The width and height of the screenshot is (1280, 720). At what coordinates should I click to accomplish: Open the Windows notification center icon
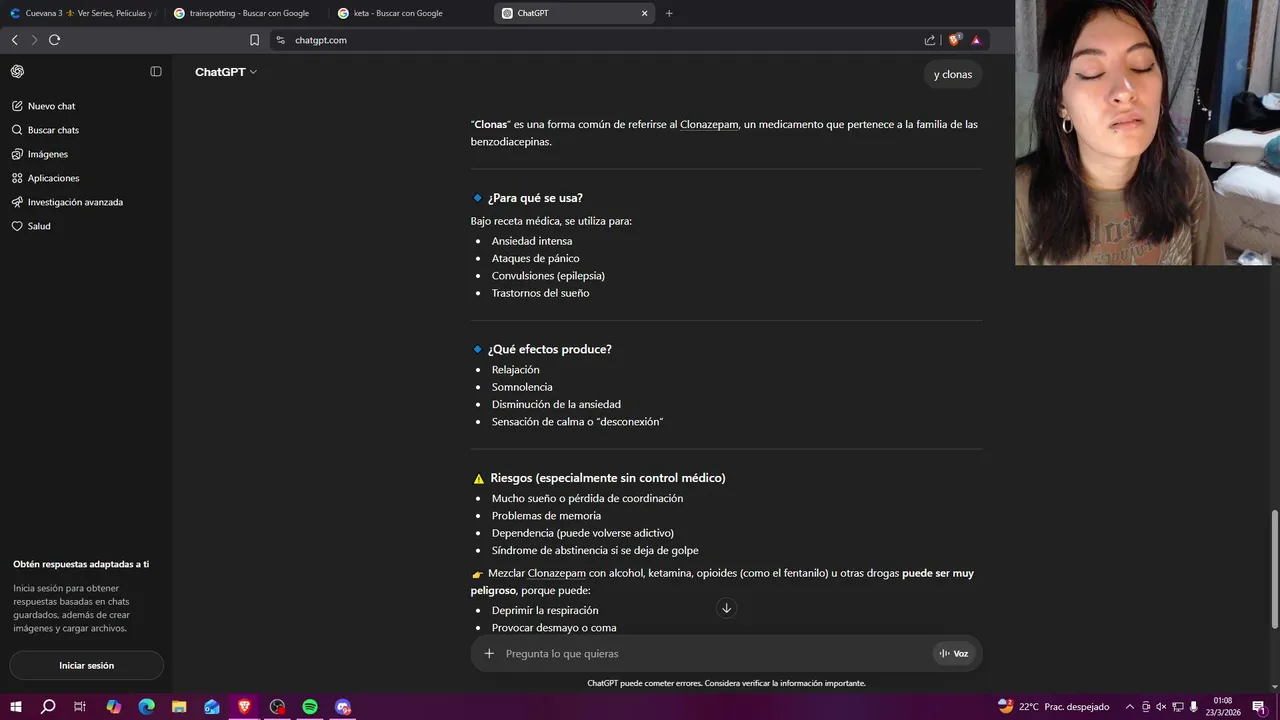1259,707
